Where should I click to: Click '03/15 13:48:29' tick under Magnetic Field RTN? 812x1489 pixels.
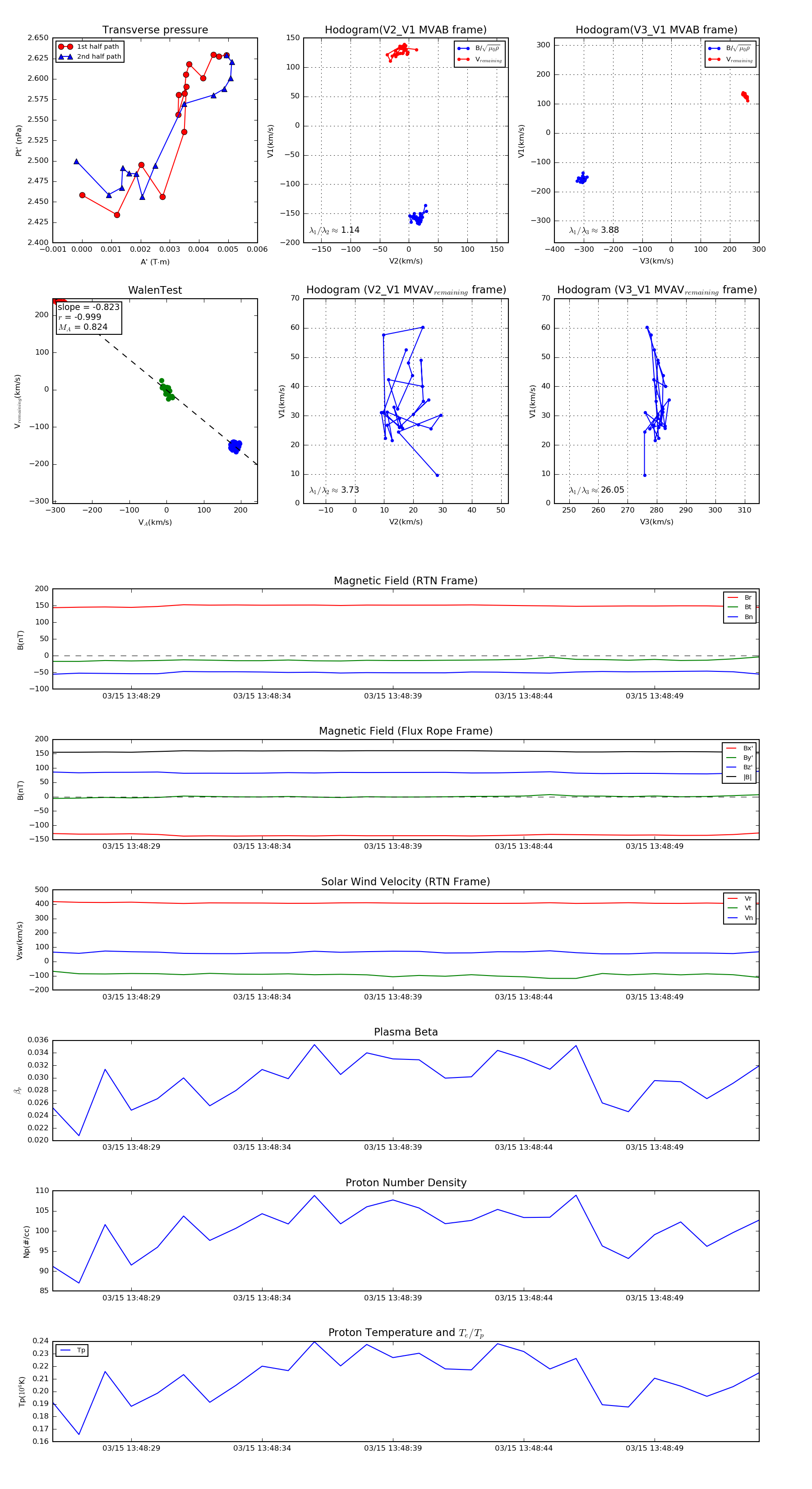coord(131,696)
